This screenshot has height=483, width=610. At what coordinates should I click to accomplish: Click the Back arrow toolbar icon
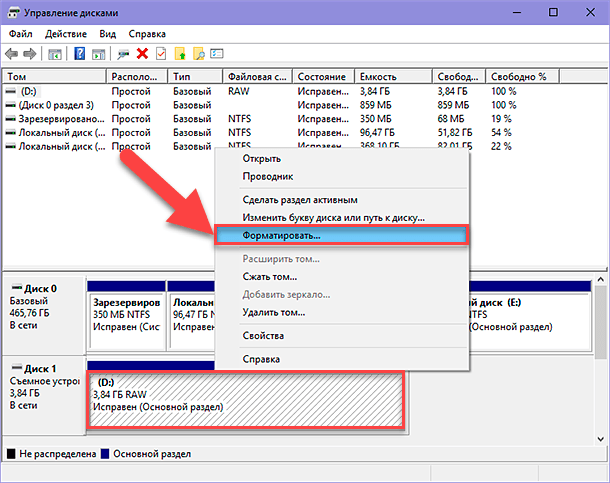click(12, 54)
